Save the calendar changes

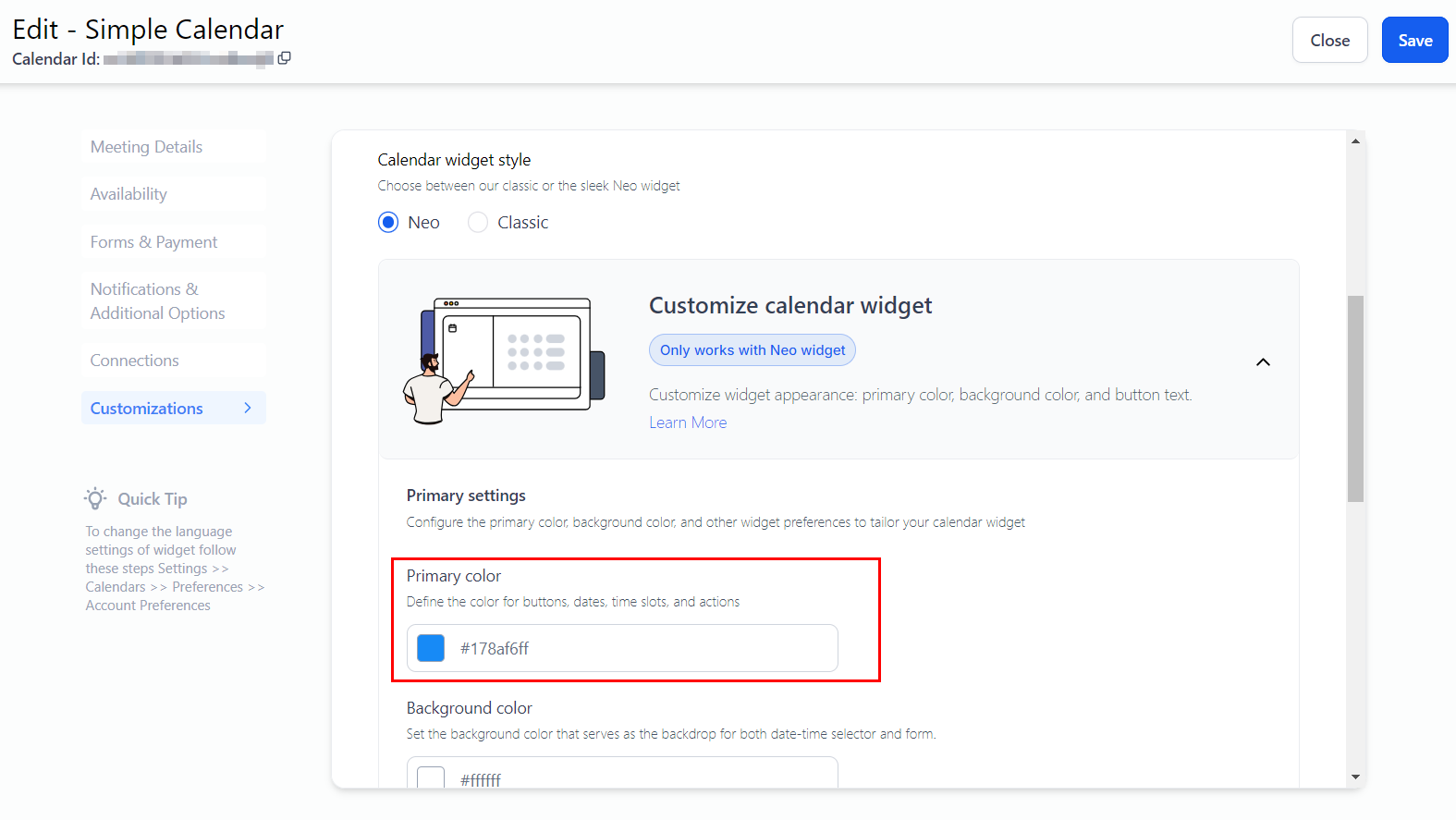coord(1414,41)
